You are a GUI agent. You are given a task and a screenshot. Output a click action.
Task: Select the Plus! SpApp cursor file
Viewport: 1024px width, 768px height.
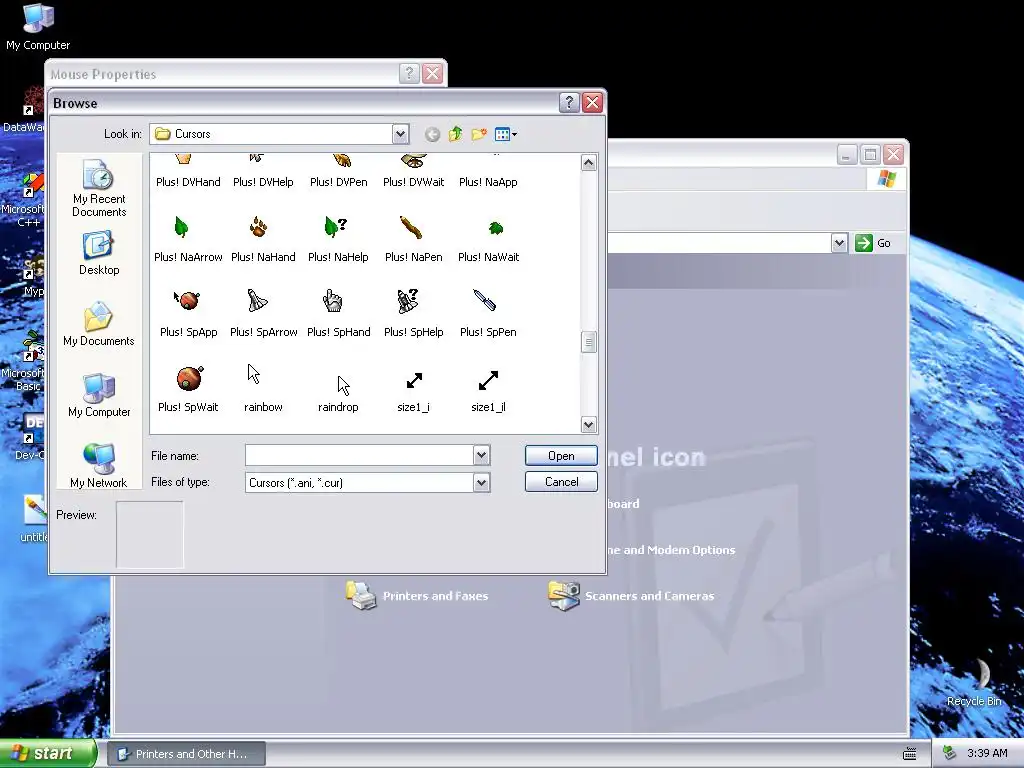[x=188, y=314]
